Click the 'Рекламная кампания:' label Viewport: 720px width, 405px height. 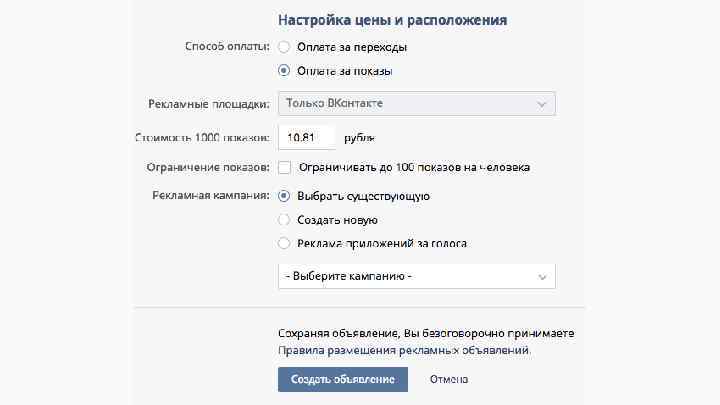pos(210,196)
